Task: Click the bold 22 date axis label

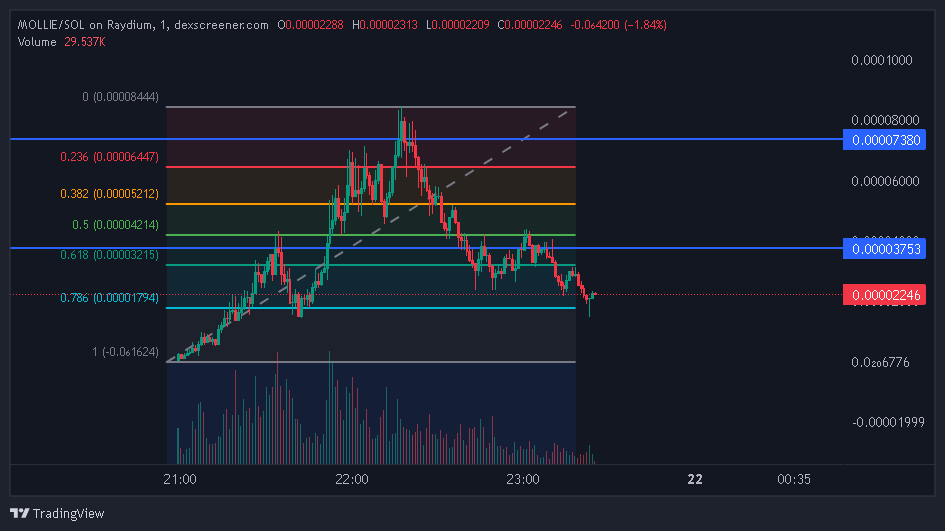Action: click(x=695, y=479)
